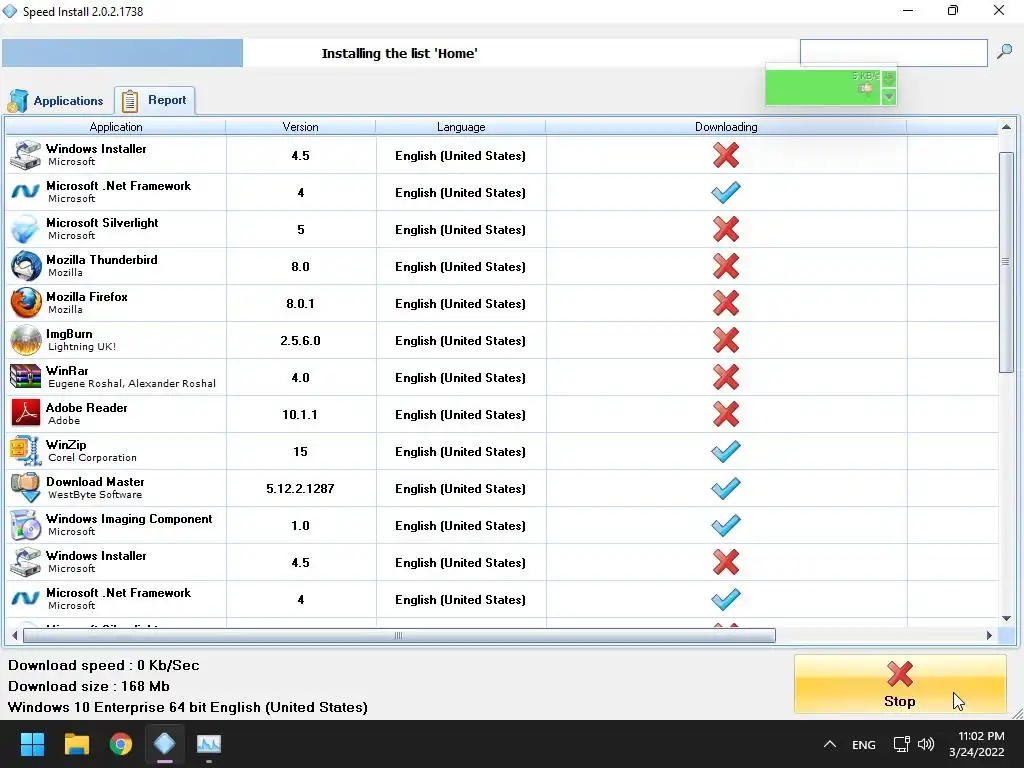Click the Windows Installer icon above Microsoft .Net Framework
This screenshot has width=1024, height=768.
tap(26, 155)
